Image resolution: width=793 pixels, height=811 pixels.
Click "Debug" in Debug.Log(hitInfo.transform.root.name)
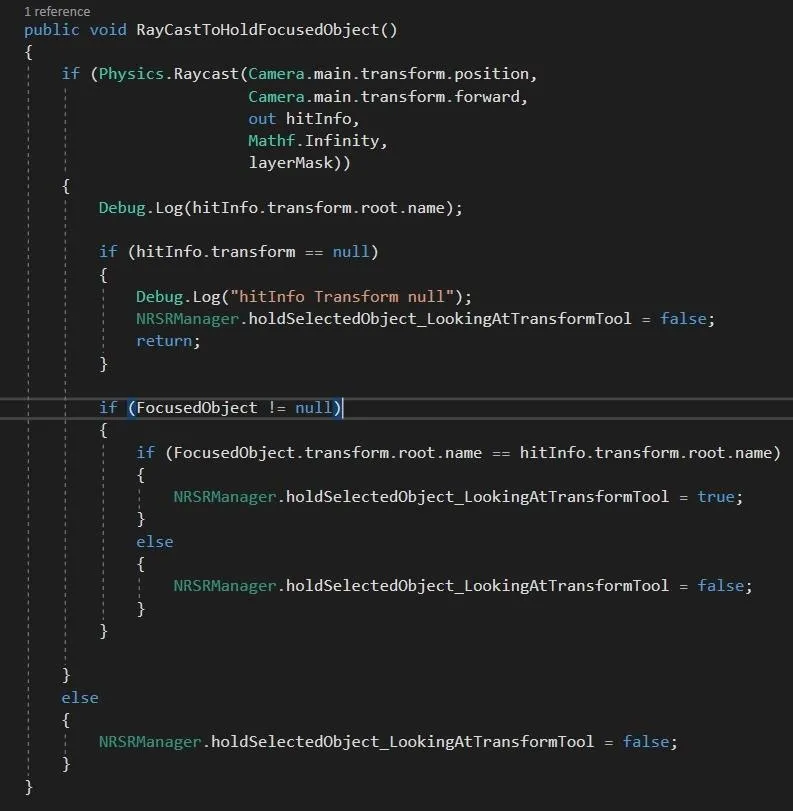point(122,208)
